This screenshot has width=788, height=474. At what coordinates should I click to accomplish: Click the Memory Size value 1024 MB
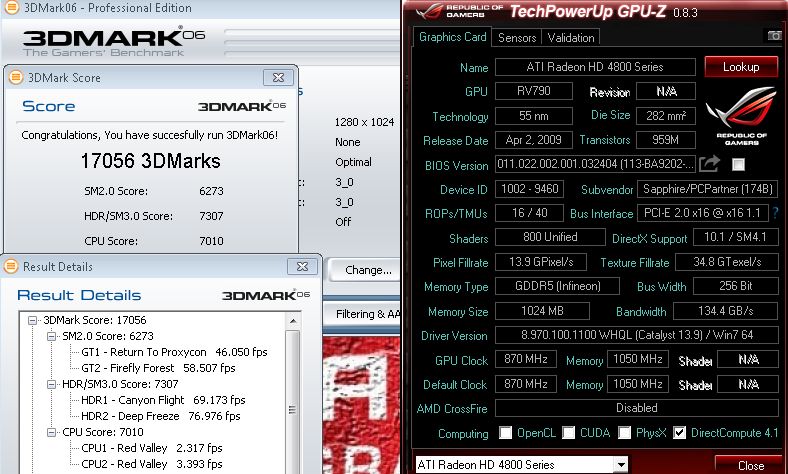pyautogui.click(x=542, y=311)
